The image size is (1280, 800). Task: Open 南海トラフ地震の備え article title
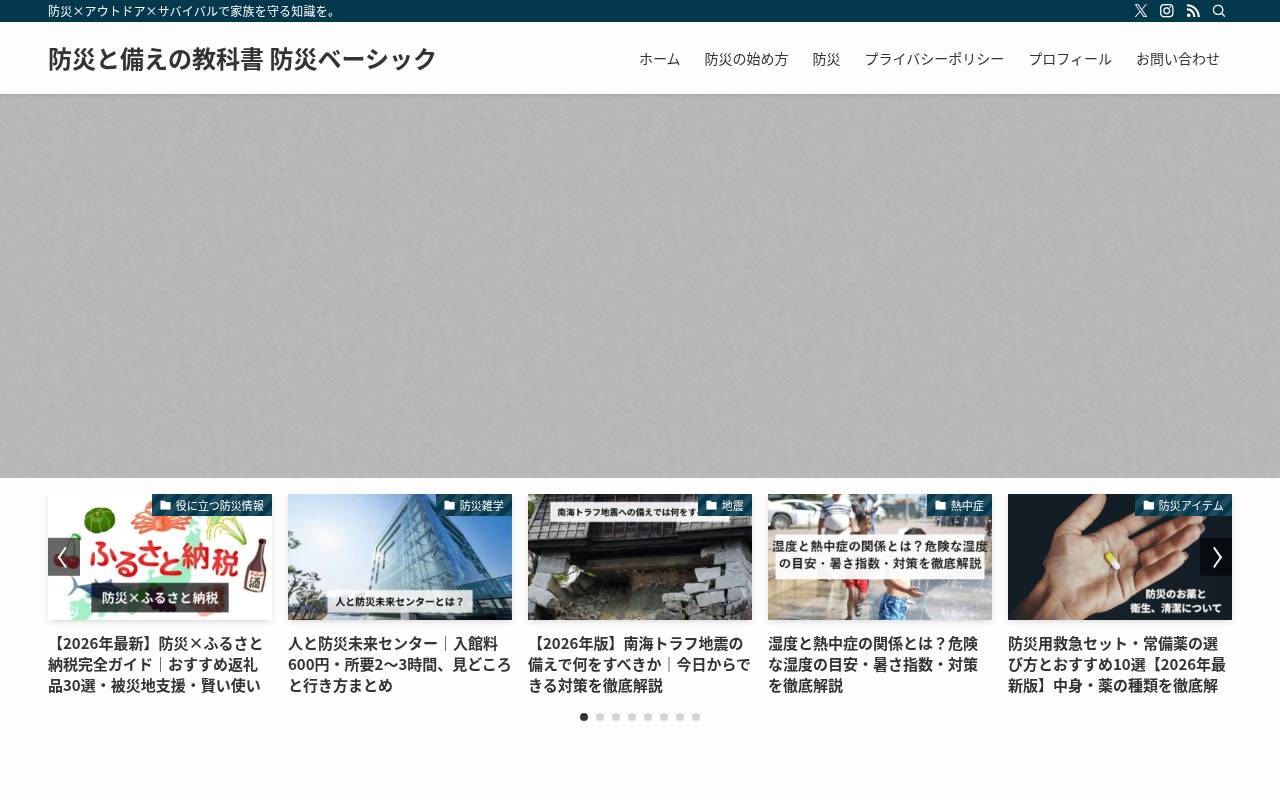[x=640, y=664]
